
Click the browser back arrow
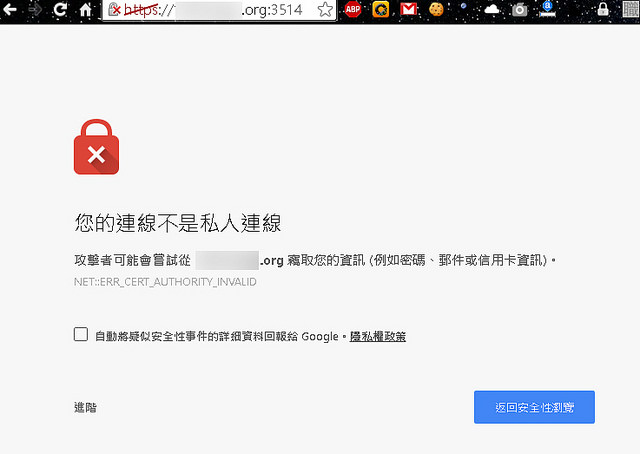pyautogui.click(x=11, y=10)
